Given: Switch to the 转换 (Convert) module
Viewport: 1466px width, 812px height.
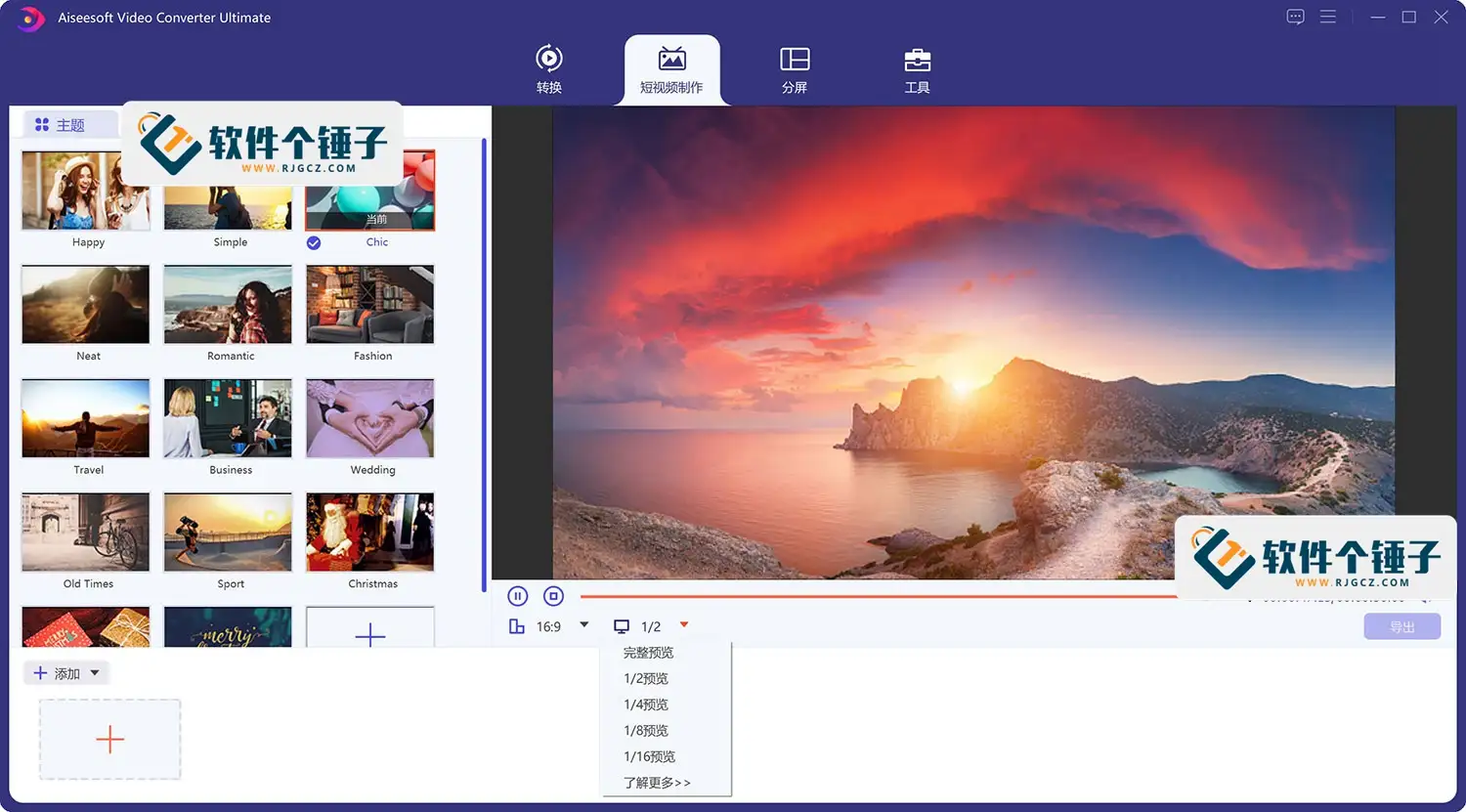Looking at the screenshot, I should point(548,68).
